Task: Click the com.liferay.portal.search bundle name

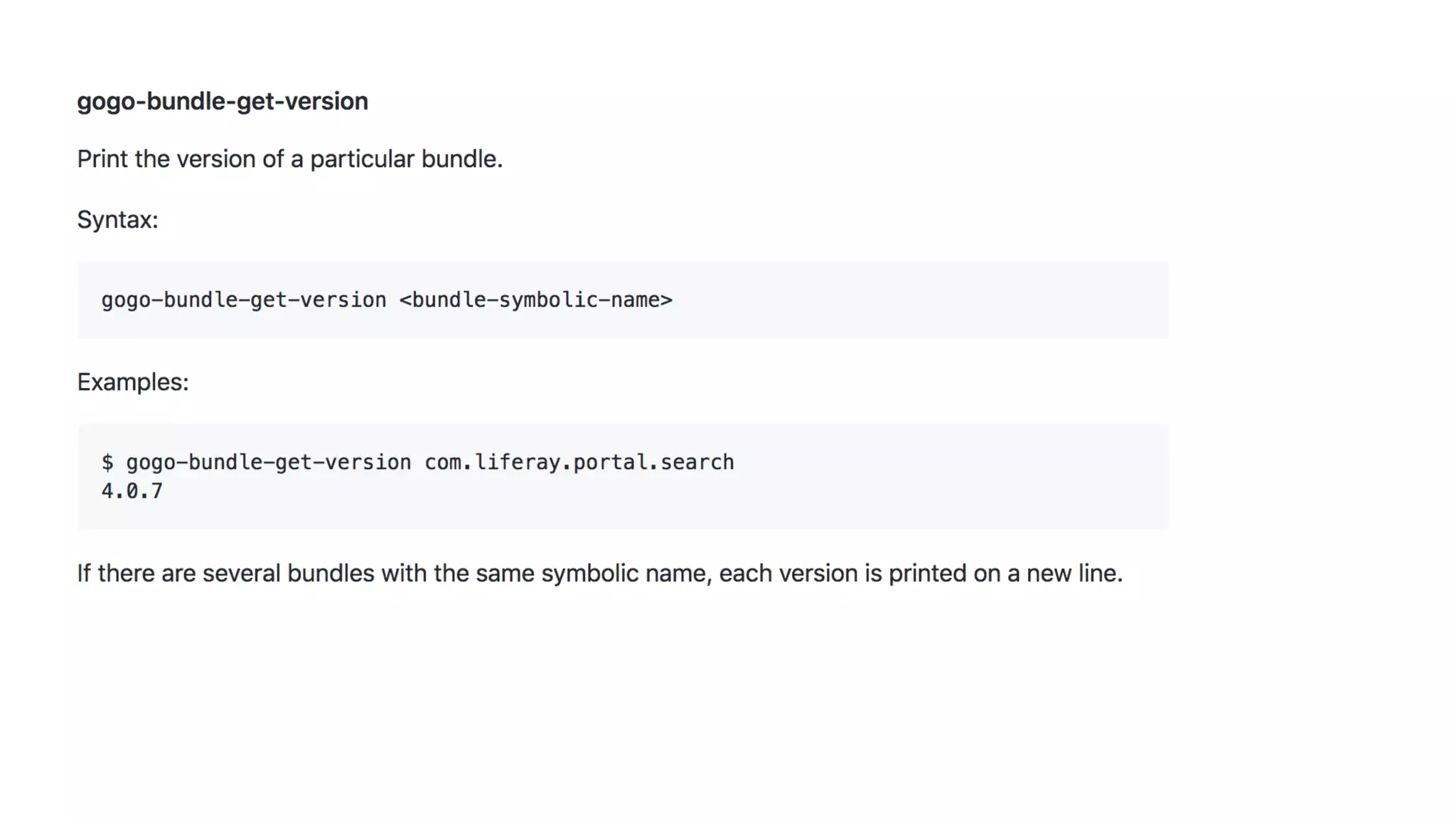Action: (x=579, y=463)
